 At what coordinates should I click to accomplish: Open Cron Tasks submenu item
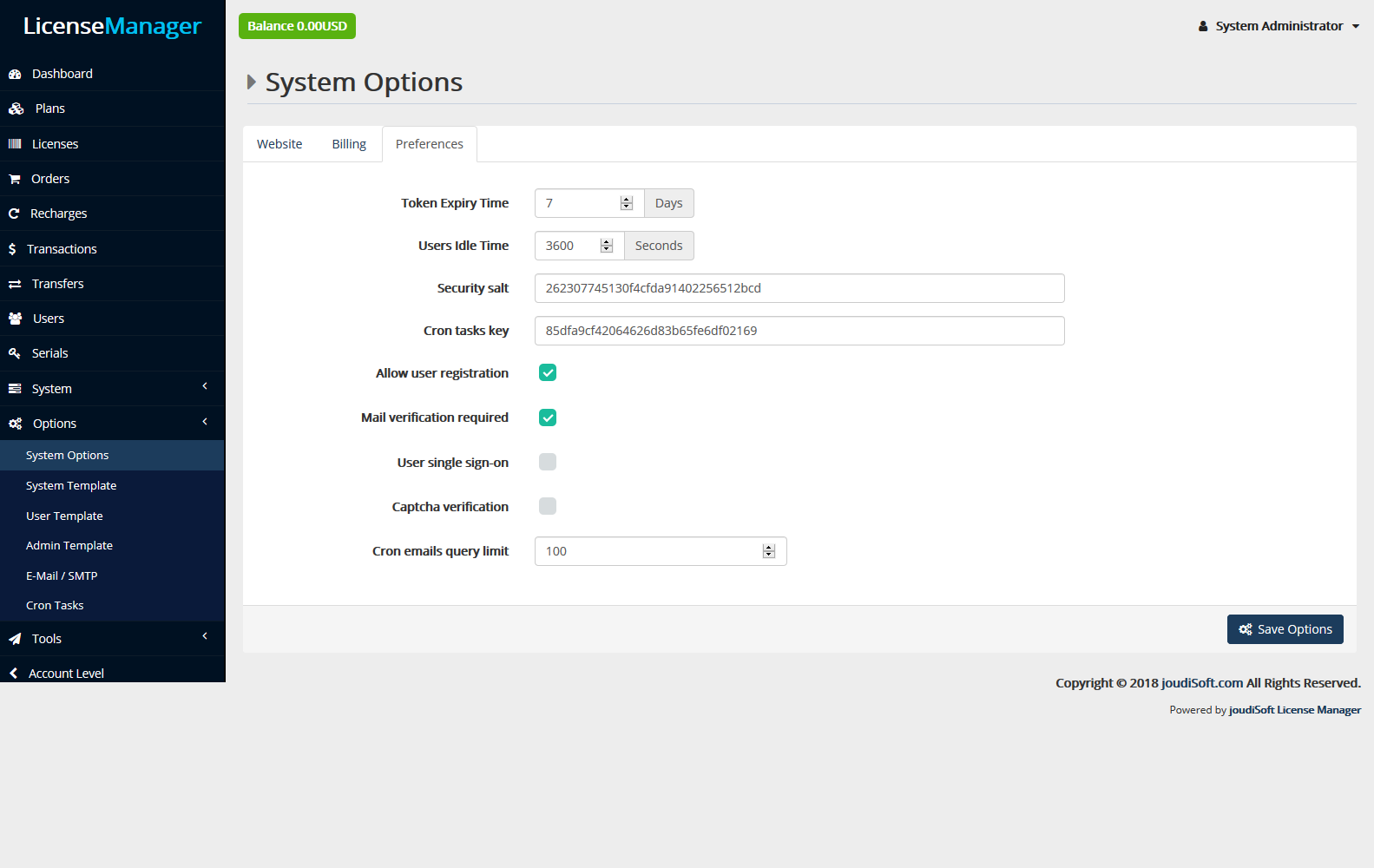[x=112, y=606]
